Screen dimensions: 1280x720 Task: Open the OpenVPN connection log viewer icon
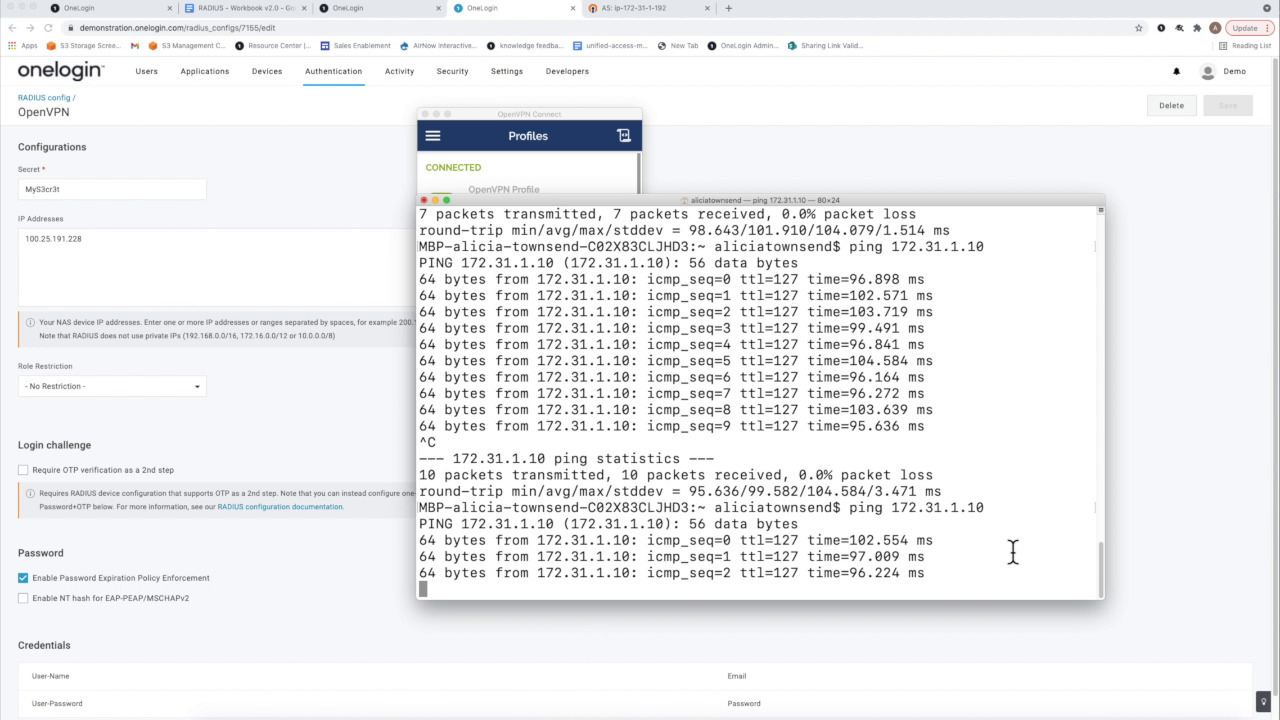point(624,134)
